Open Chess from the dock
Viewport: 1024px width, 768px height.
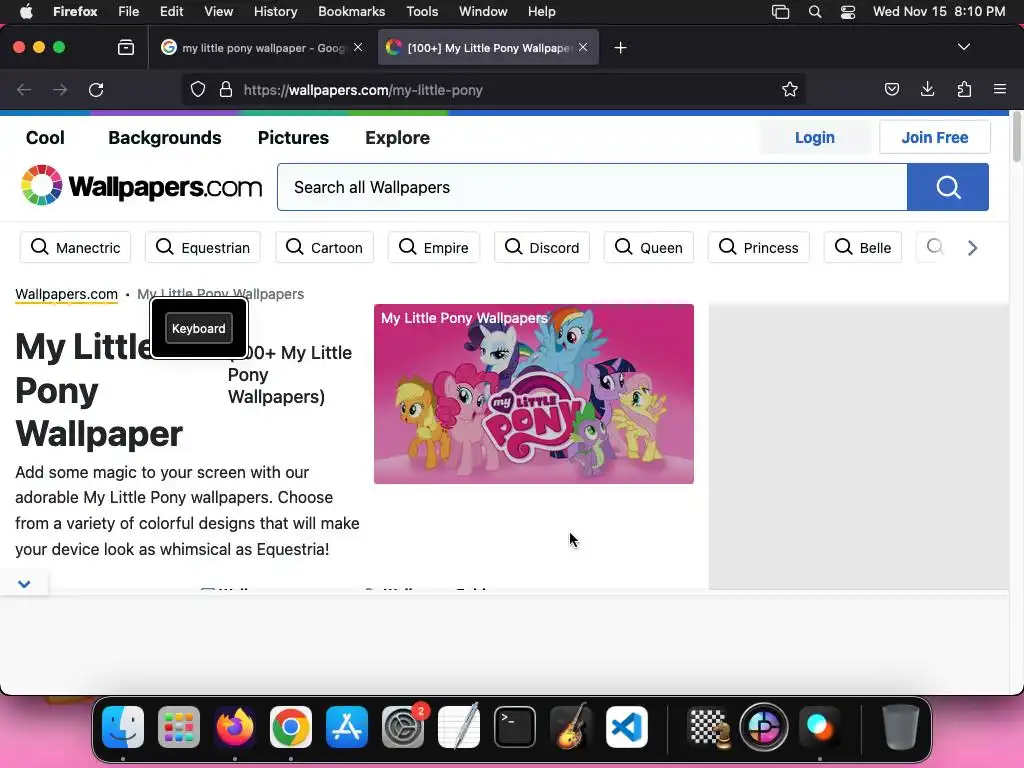point(708,727)
